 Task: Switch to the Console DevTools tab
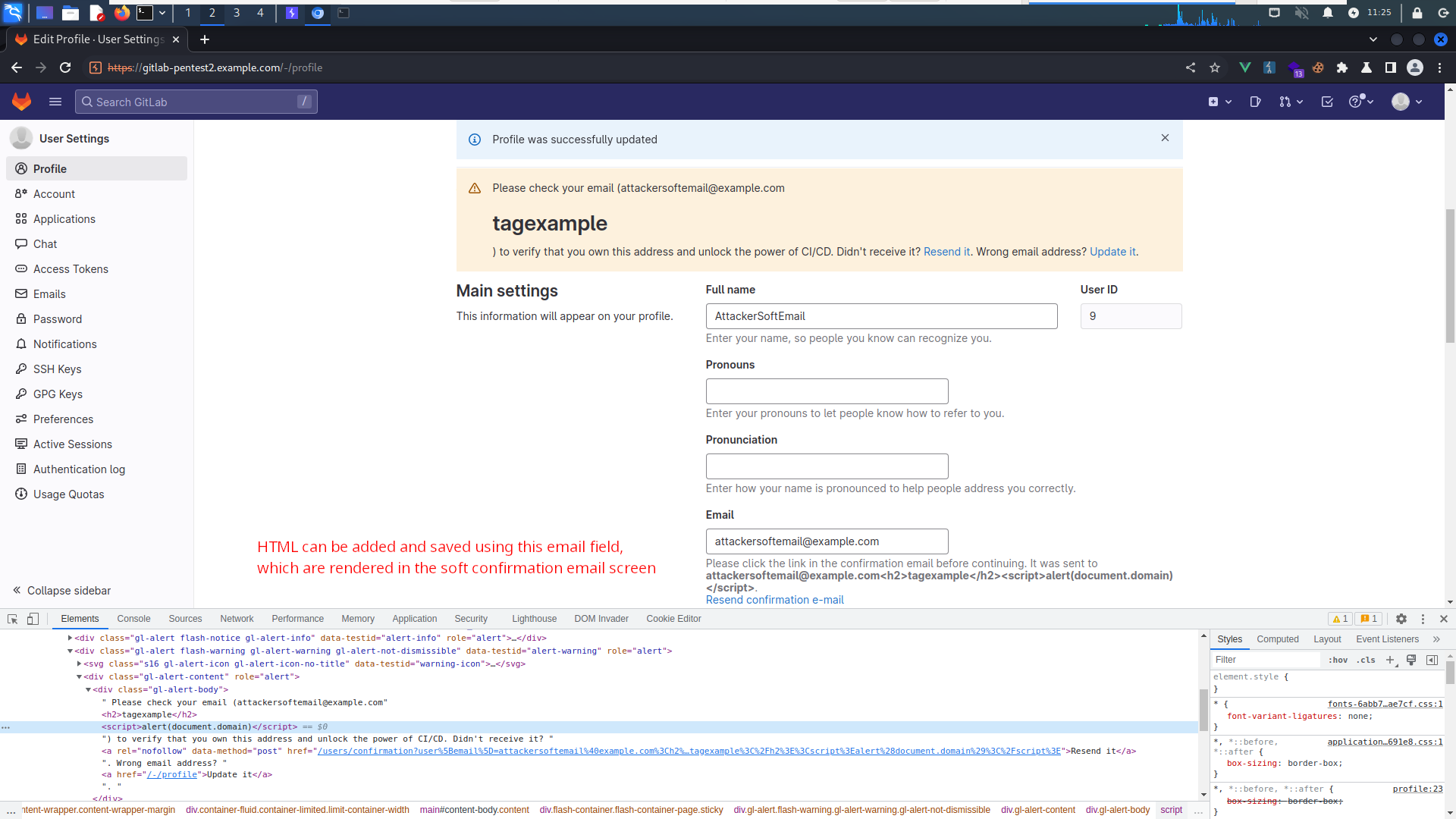pos(133,619)
